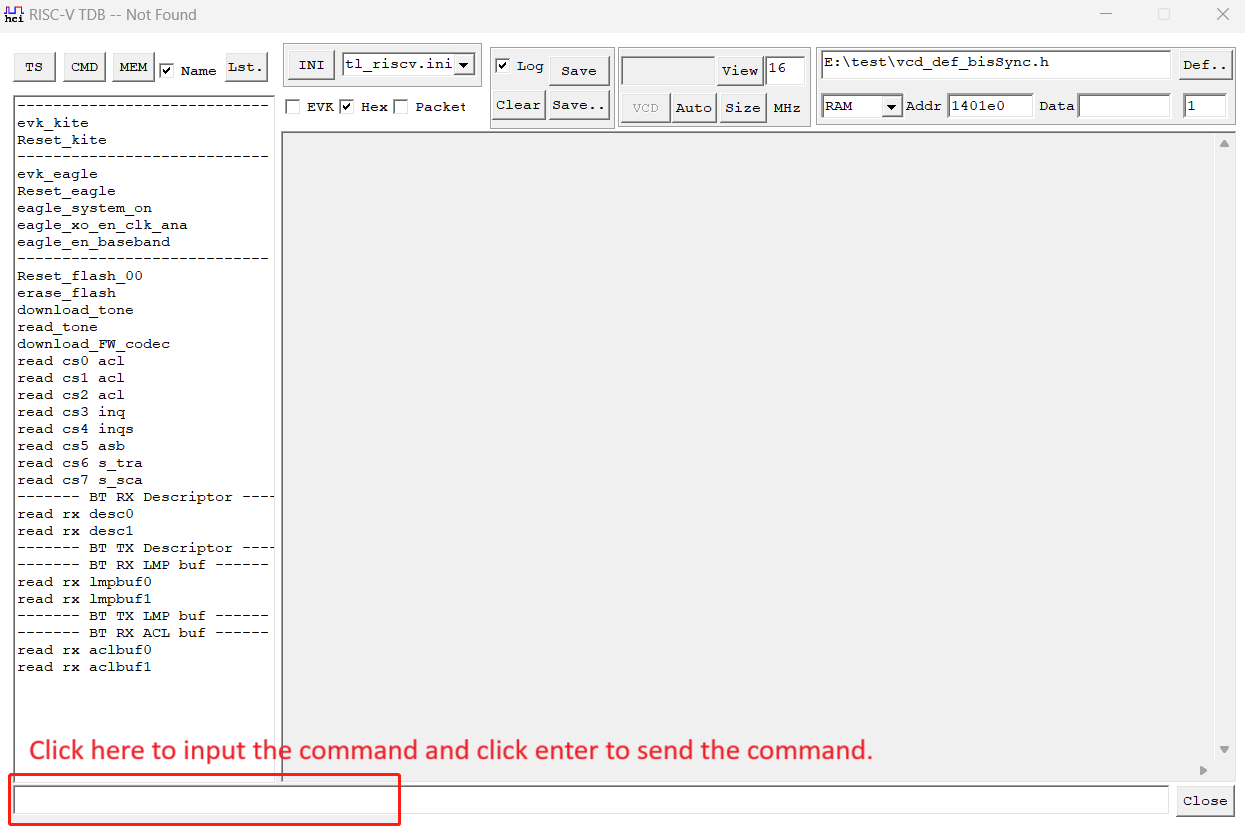Click the INI button

pos(311,65)
